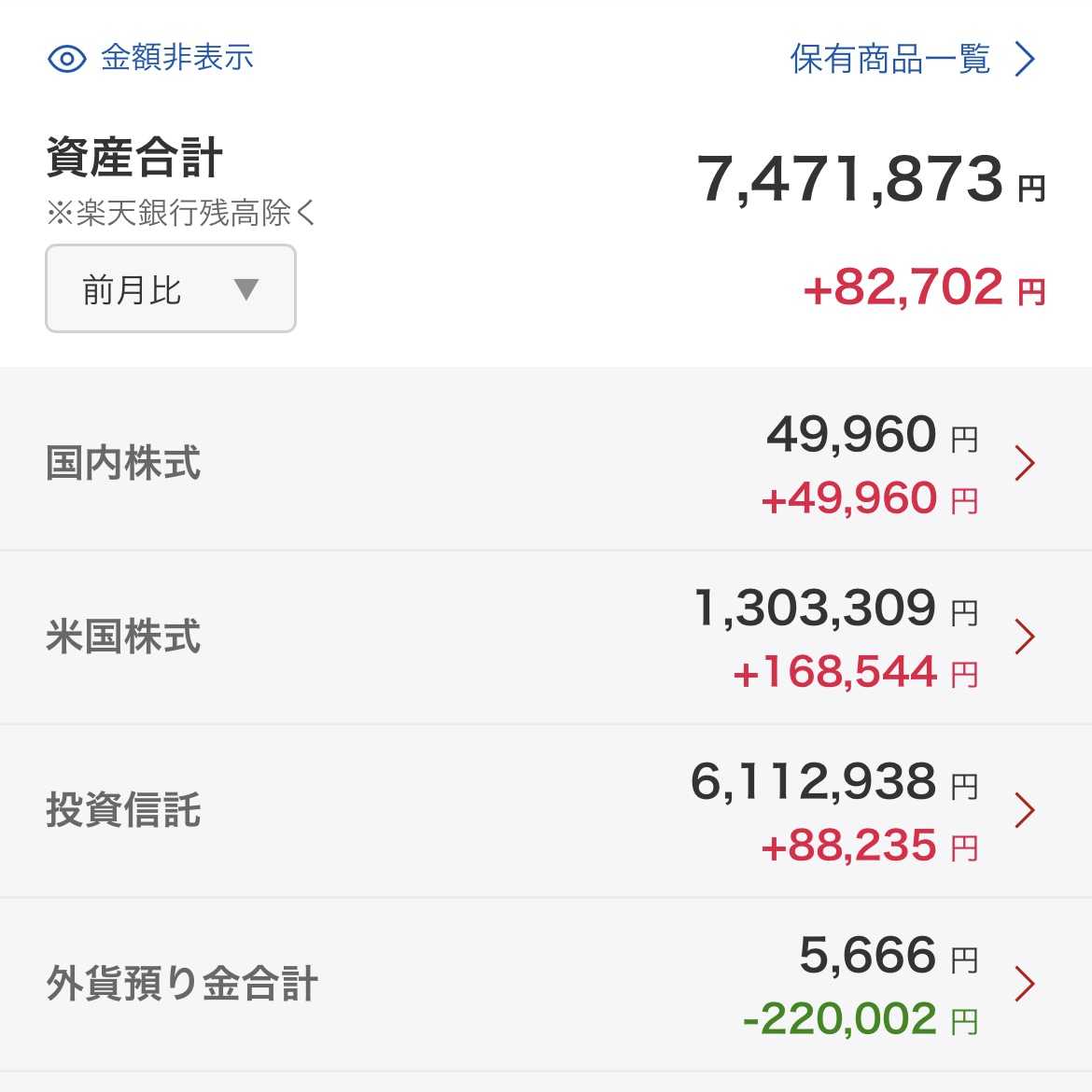Image resolution: width=1092 pixels, height=1092 pixels.
Task: Select the 国内株式 row label
Action: (123, 463)
